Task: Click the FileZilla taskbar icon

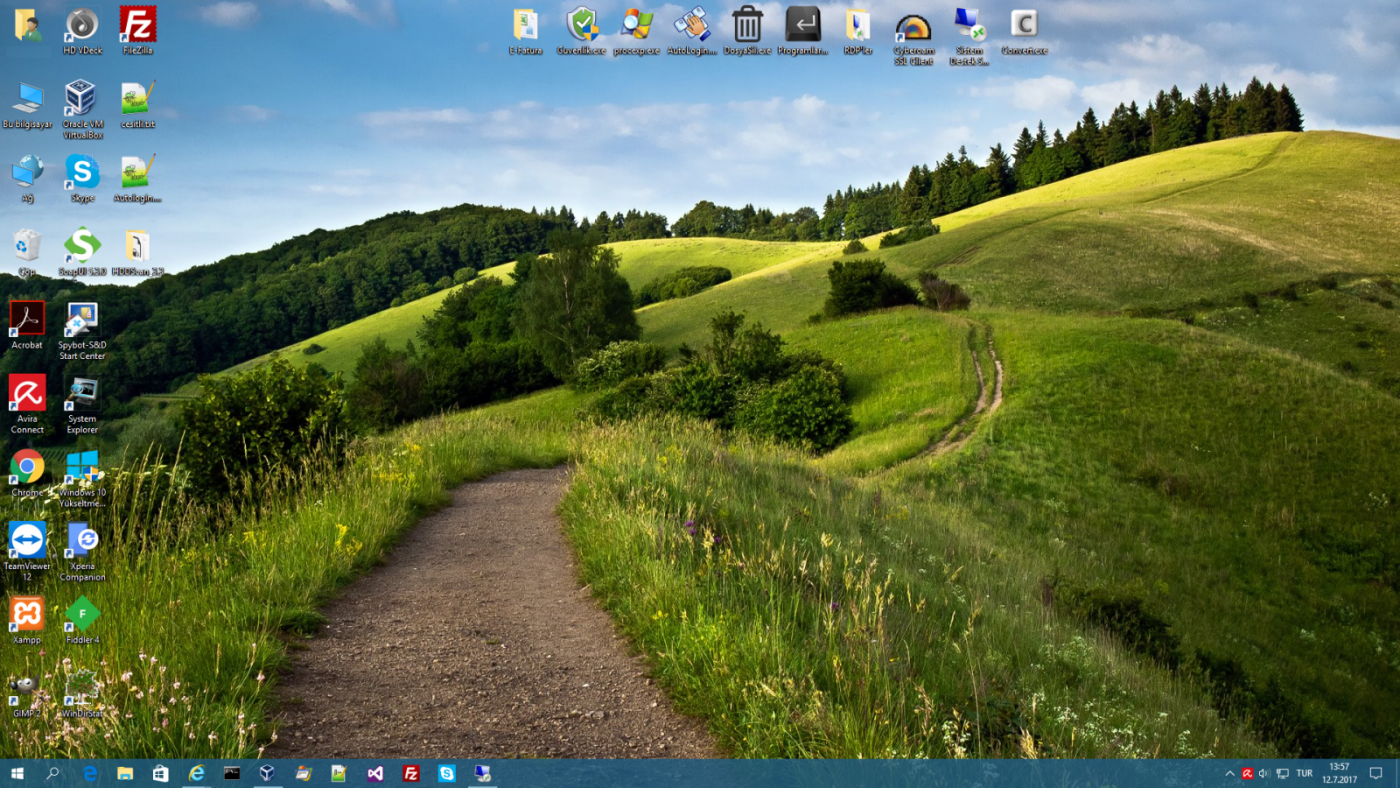Action: [x=410, y=773]
